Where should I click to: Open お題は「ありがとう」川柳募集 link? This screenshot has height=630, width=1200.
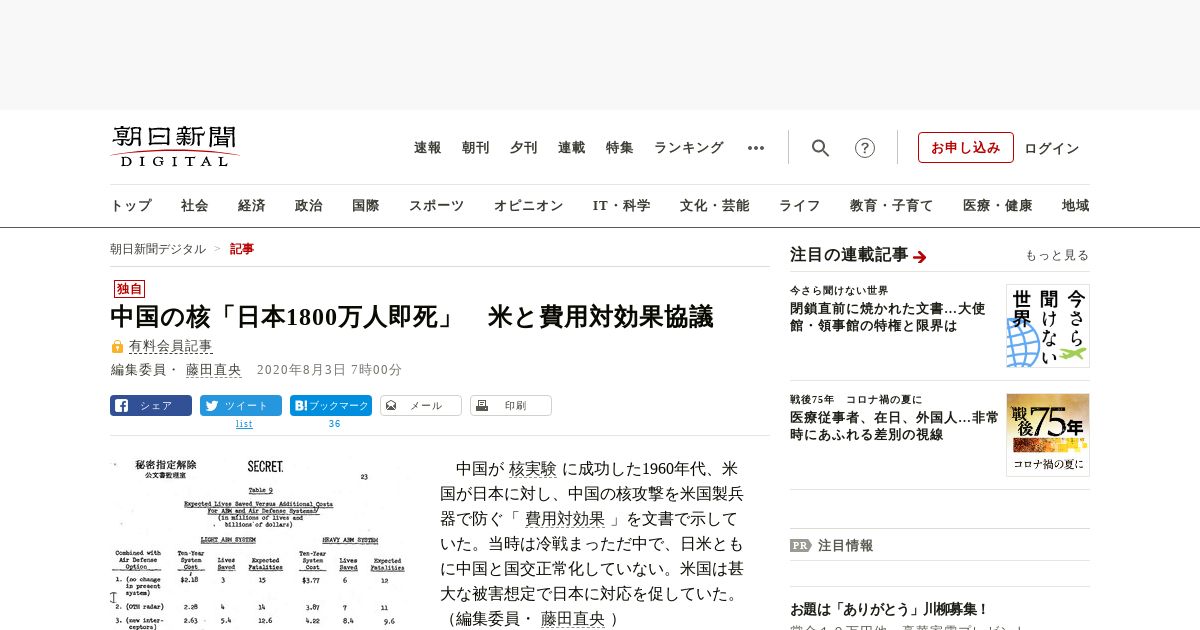[889, 609]
